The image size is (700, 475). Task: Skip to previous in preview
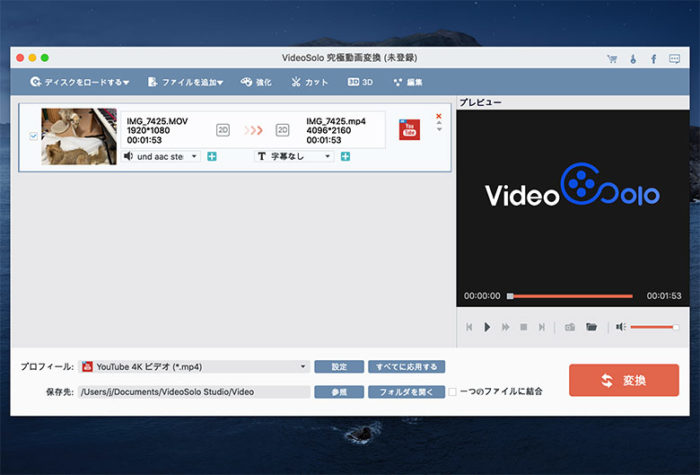(469, 327)
